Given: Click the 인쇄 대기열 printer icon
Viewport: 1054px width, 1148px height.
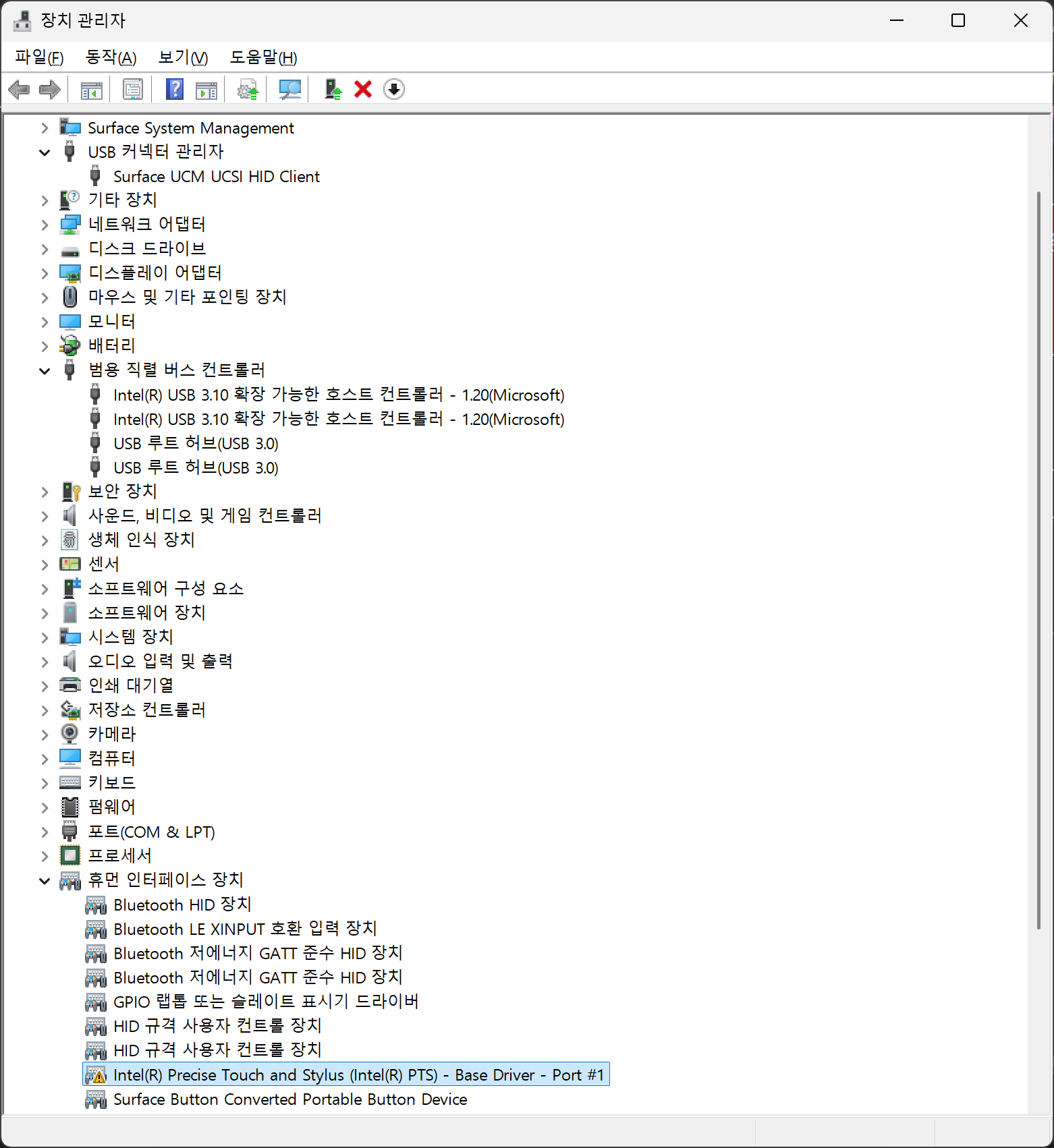Looking at the screenshot, I should (70, 685).
